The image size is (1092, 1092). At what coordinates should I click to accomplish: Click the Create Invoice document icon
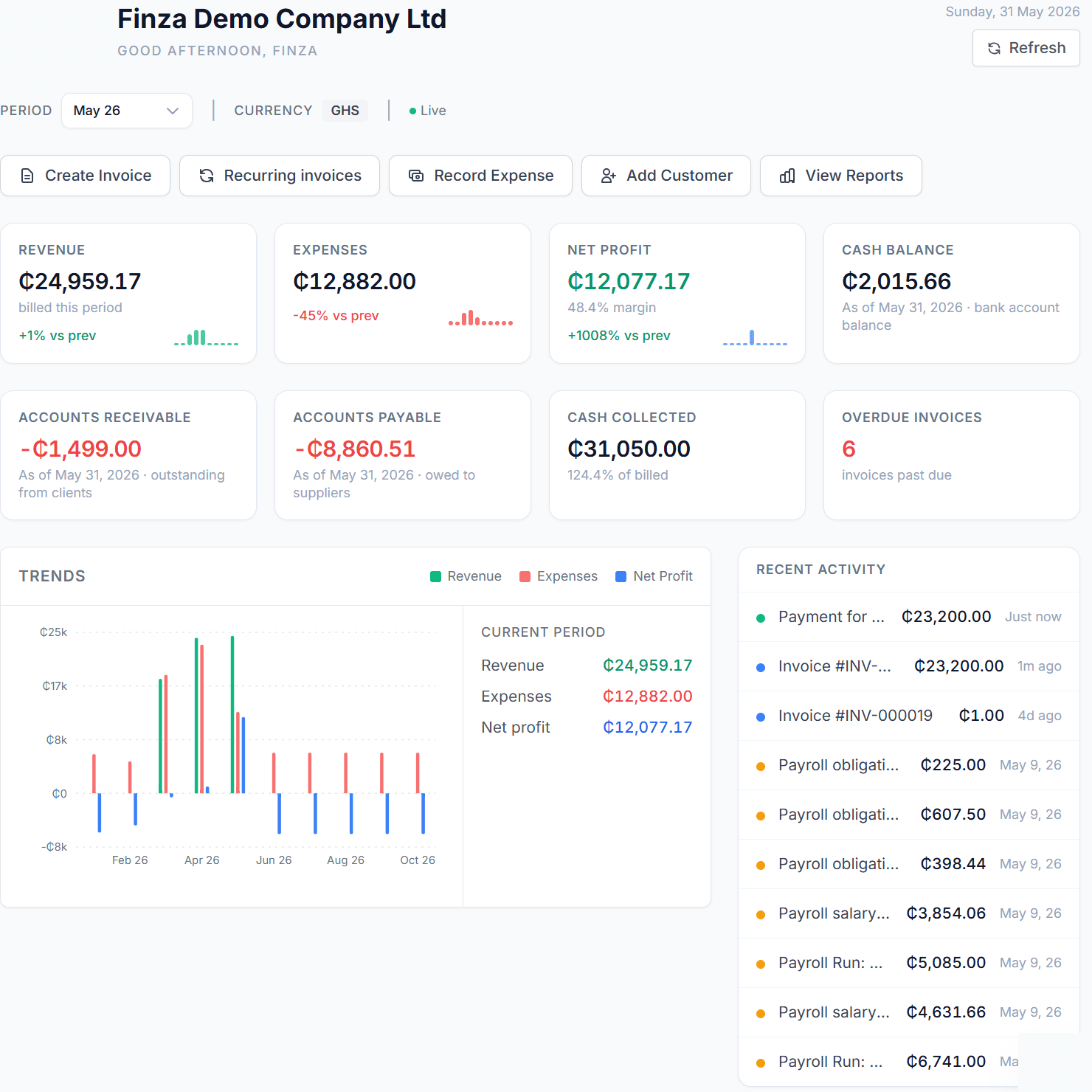[x=27, y=176]
